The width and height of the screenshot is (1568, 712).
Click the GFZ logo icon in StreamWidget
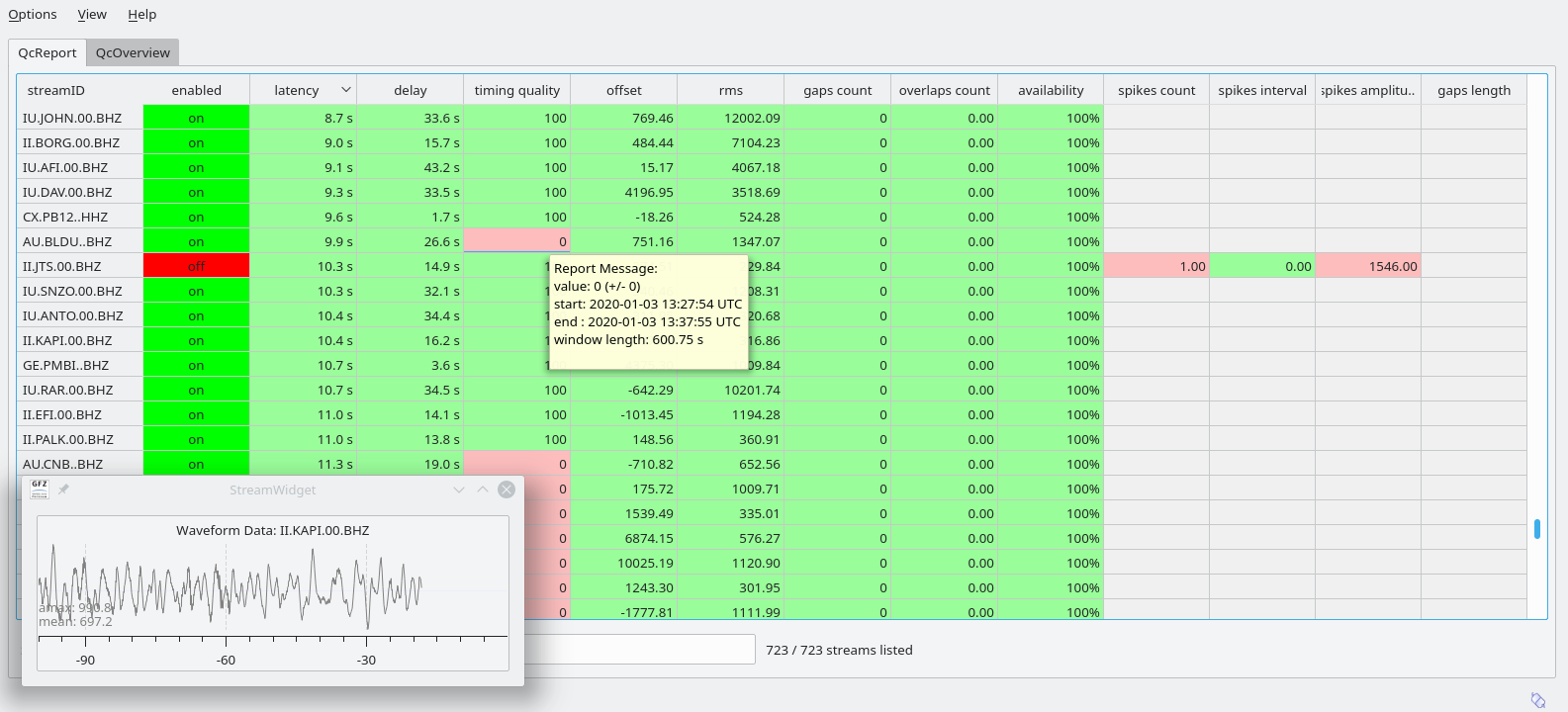tap(40, 489)
